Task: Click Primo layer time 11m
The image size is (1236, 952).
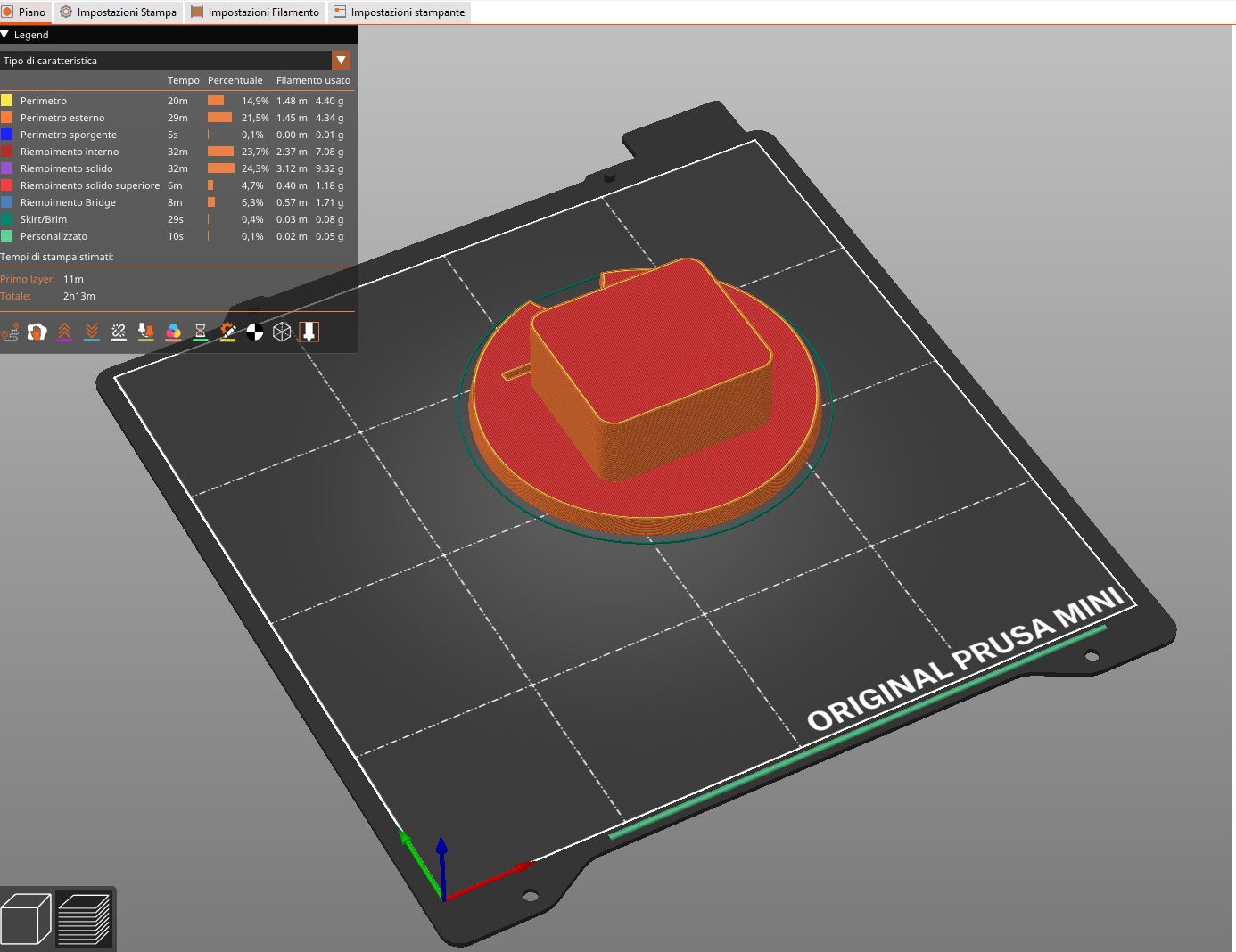Action: point(73,279)
